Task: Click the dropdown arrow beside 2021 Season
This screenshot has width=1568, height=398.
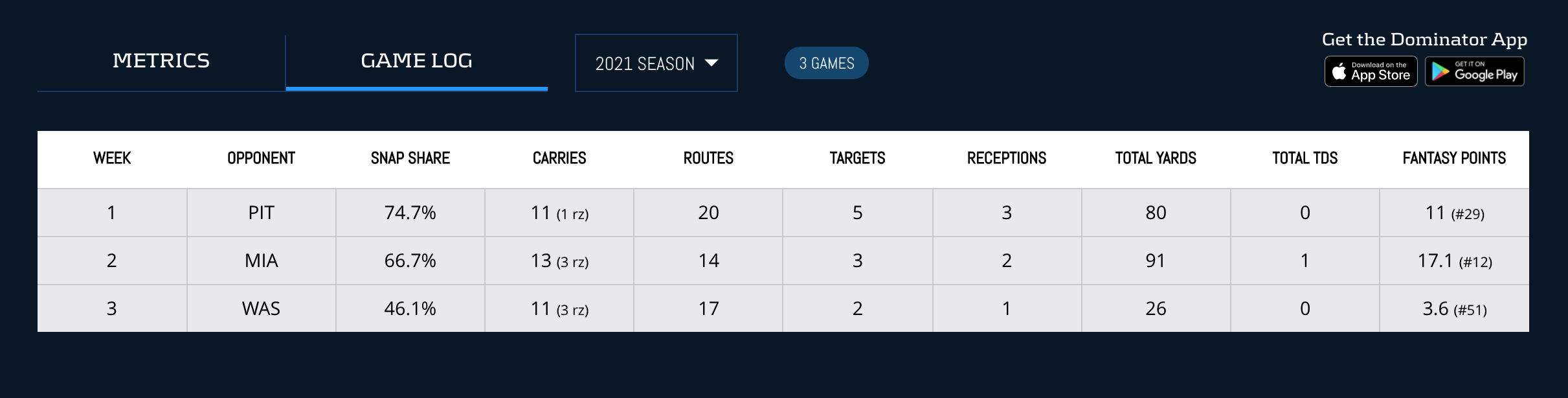Action: click(711, 63)
